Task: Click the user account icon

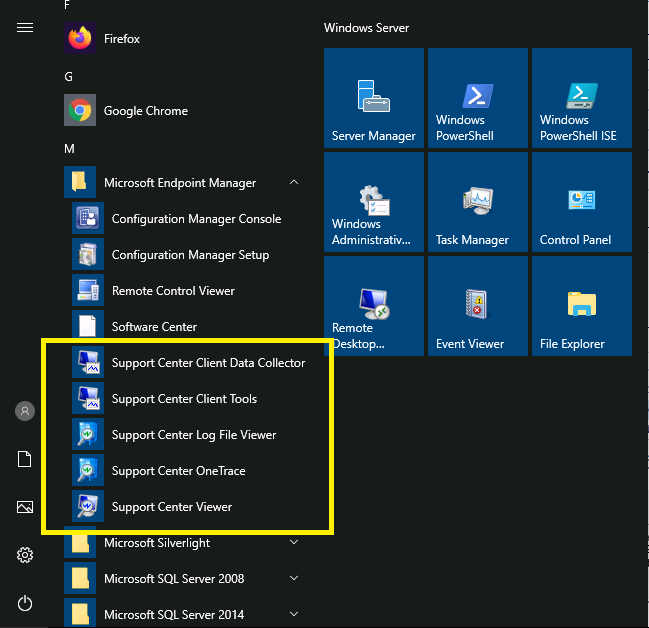Action: (25, 411)
